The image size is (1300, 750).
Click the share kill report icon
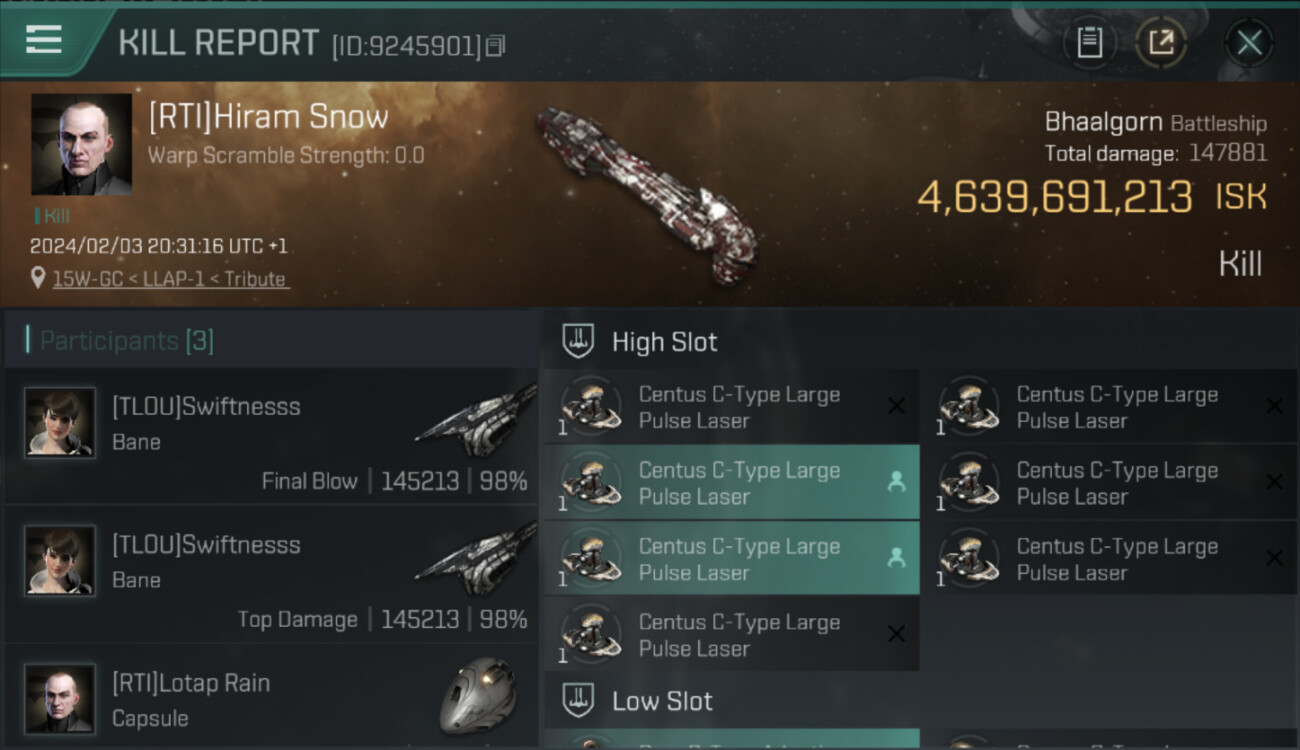coord(1161,43)
